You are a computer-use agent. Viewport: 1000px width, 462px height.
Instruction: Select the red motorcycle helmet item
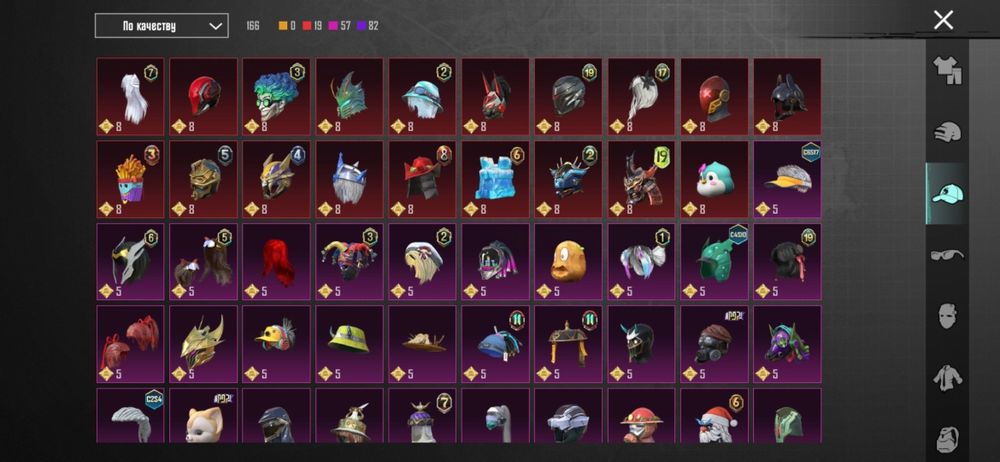click(203, 97)
